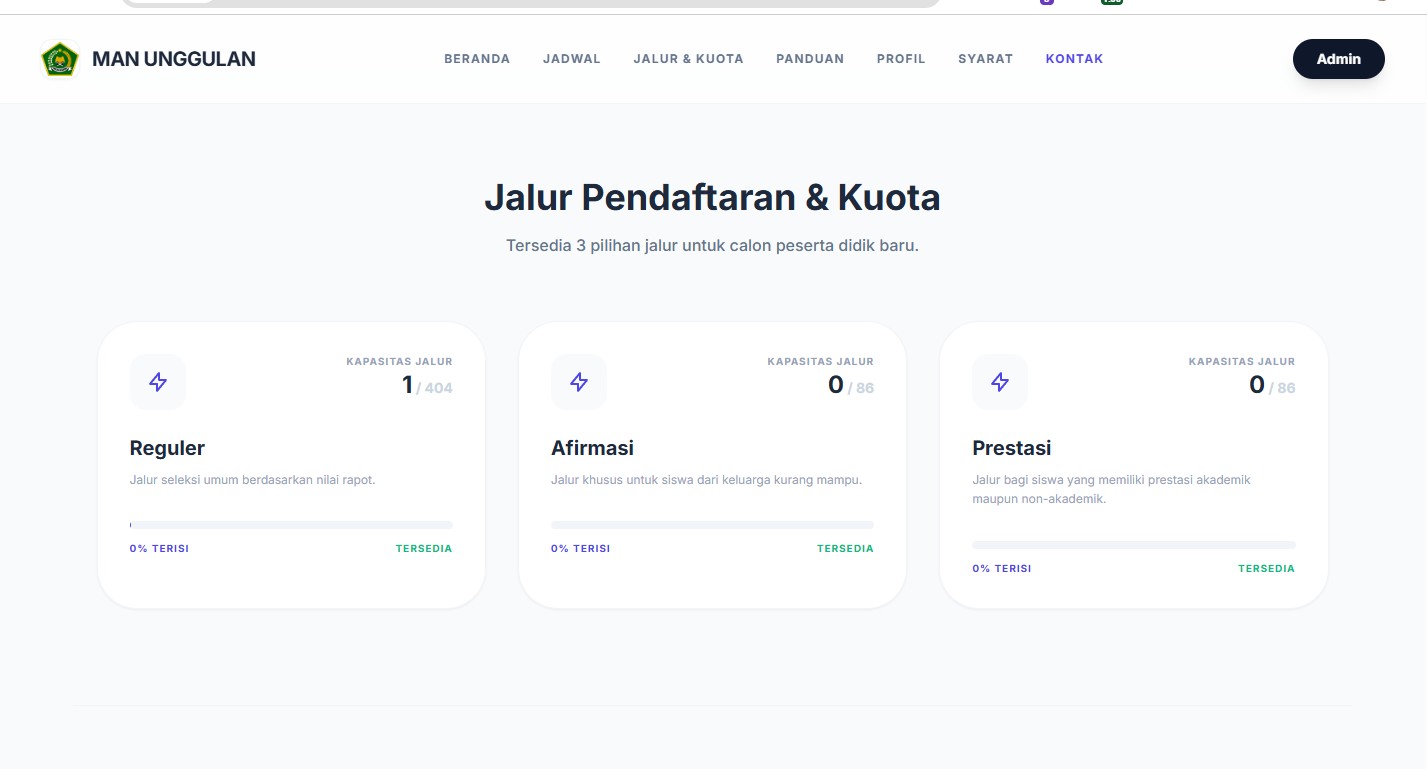Select the Reguler card heading
1427x769 pixels.
(x=167, y=448)
